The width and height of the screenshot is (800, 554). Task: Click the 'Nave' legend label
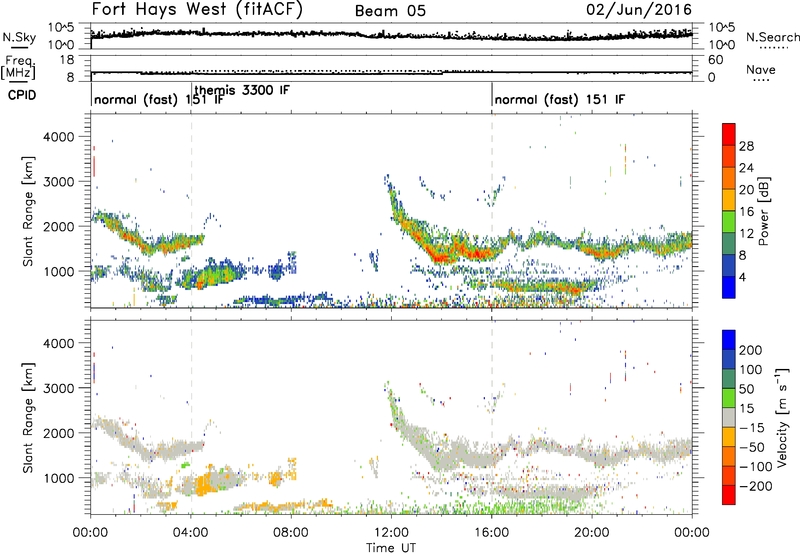coord(760,70)
